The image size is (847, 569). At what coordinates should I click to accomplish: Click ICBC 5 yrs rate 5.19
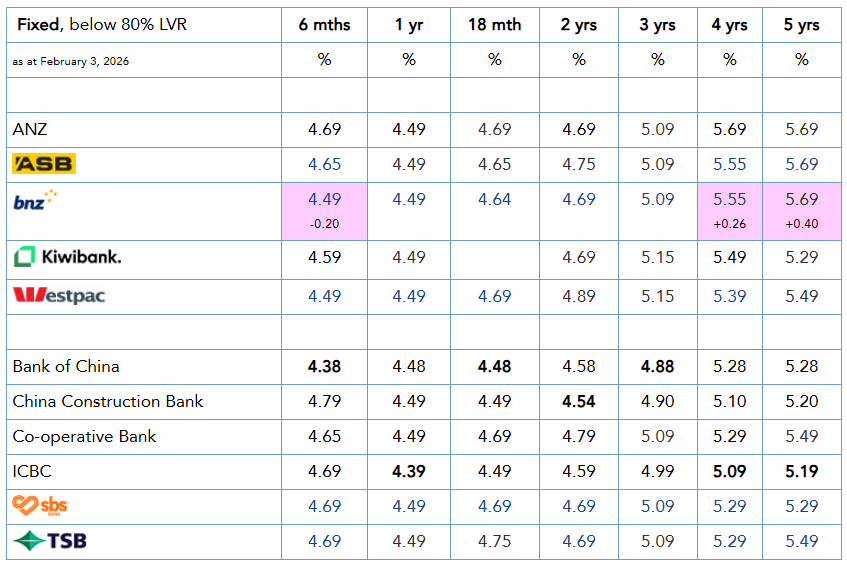(x=802, y=471)
